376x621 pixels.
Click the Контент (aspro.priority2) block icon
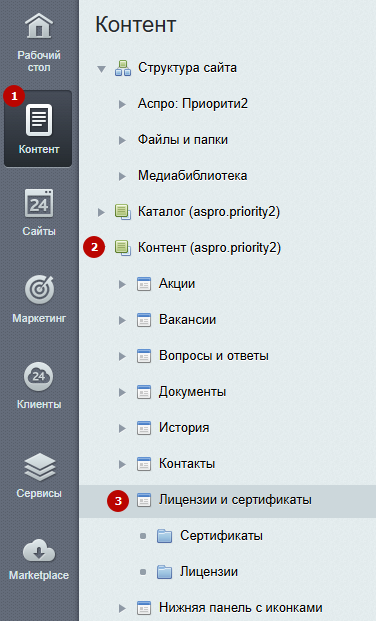coord(123,248)
